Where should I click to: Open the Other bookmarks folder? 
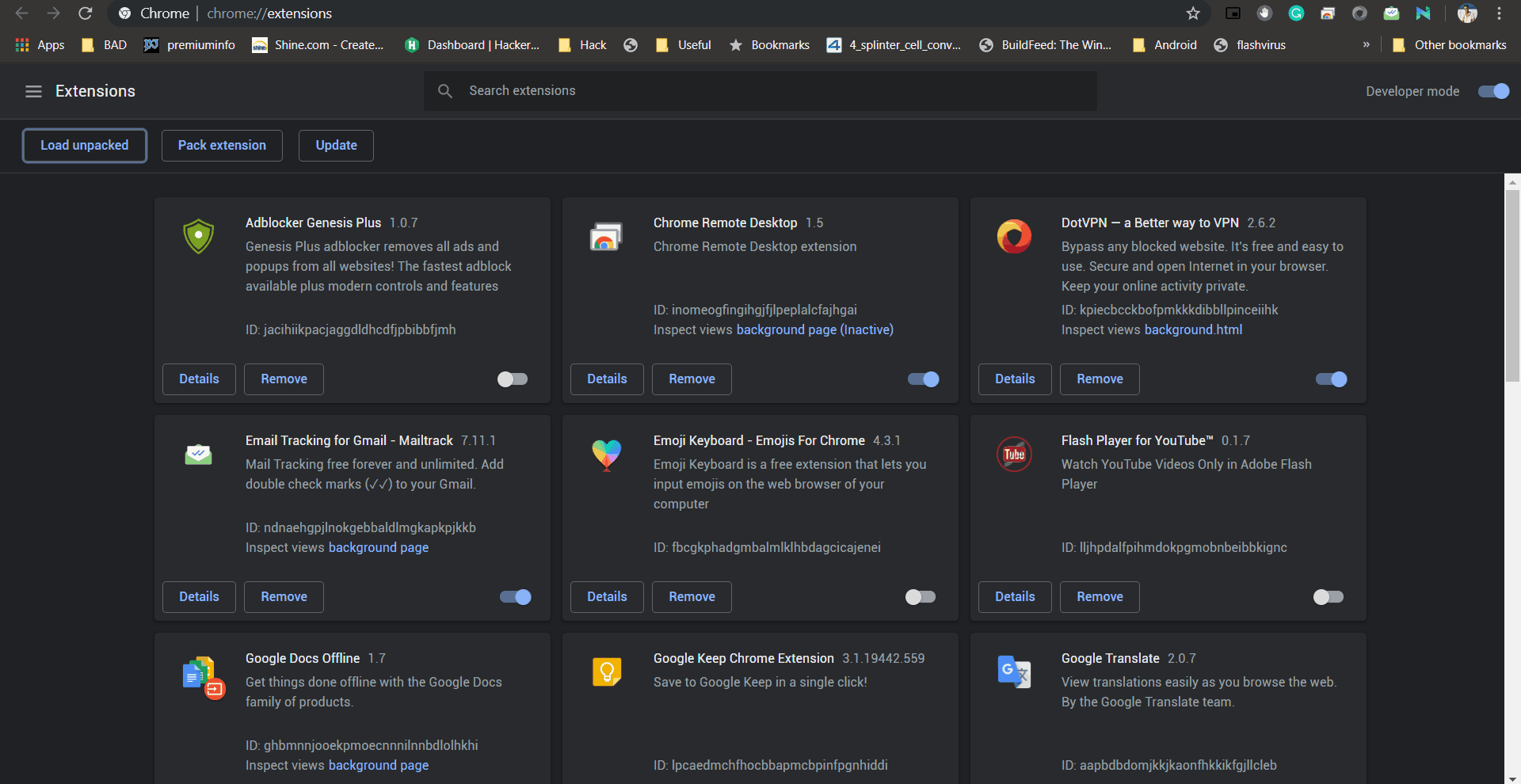1450,45
